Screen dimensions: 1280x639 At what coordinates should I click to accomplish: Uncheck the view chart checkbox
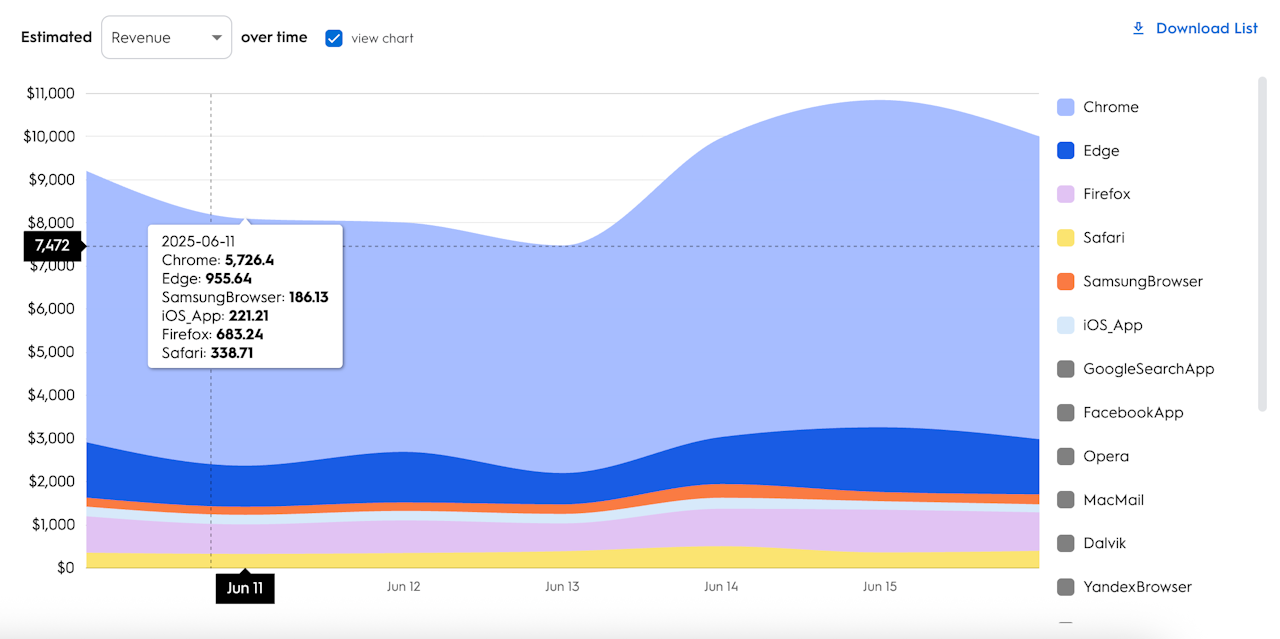334,38
